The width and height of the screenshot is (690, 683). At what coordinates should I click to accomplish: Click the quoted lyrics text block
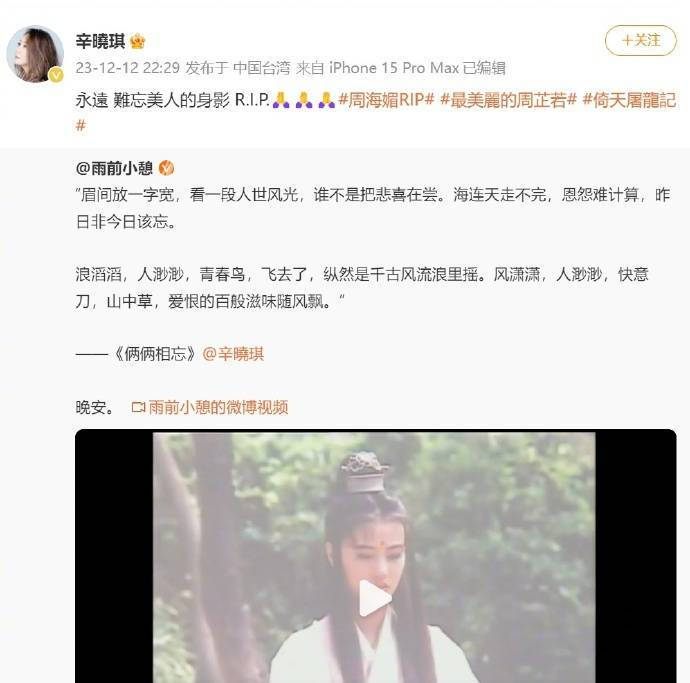point(373,248)
